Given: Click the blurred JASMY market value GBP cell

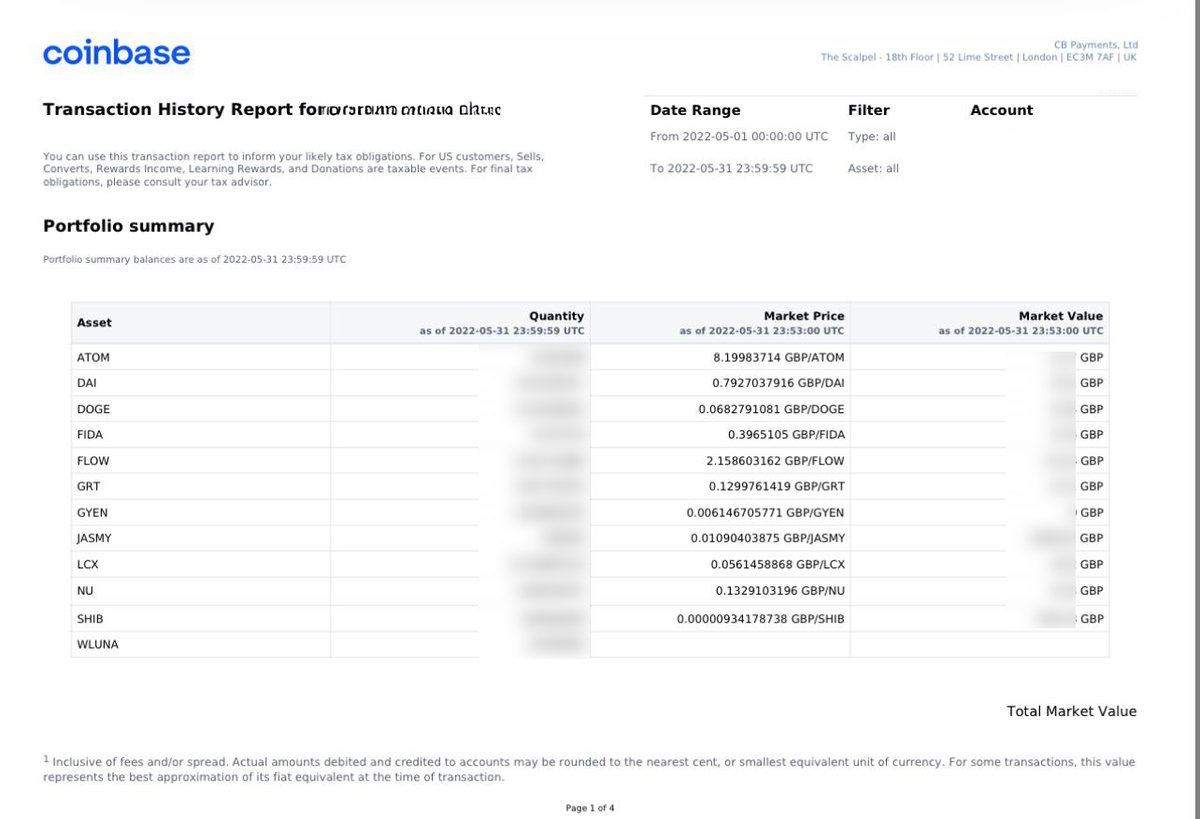Looking at the screenshot, I should [979, 538].
